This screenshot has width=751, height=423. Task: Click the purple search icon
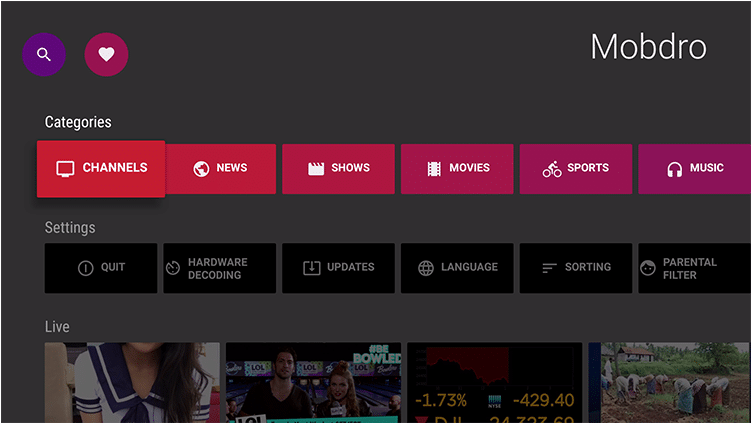point(43,55)
